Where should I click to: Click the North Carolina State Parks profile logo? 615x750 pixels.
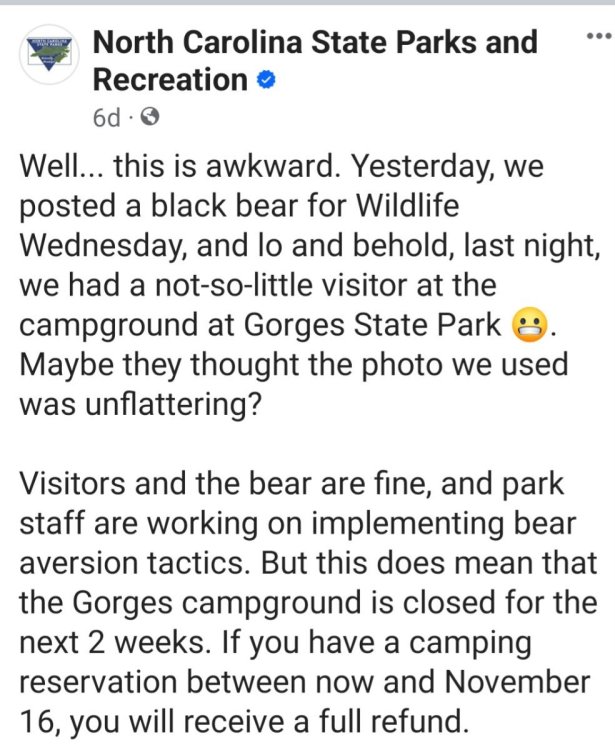[49, 56]
